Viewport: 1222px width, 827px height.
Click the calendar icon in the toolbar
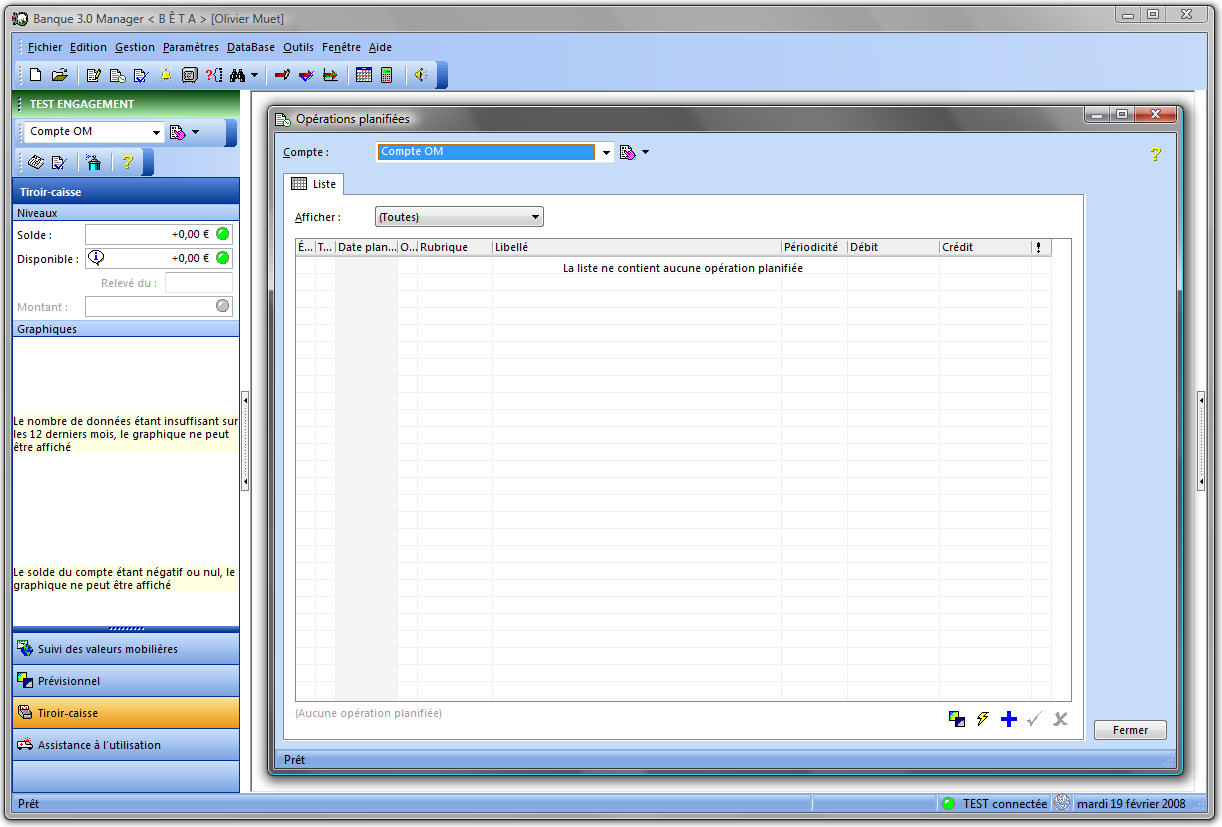[x=364, y=75]
